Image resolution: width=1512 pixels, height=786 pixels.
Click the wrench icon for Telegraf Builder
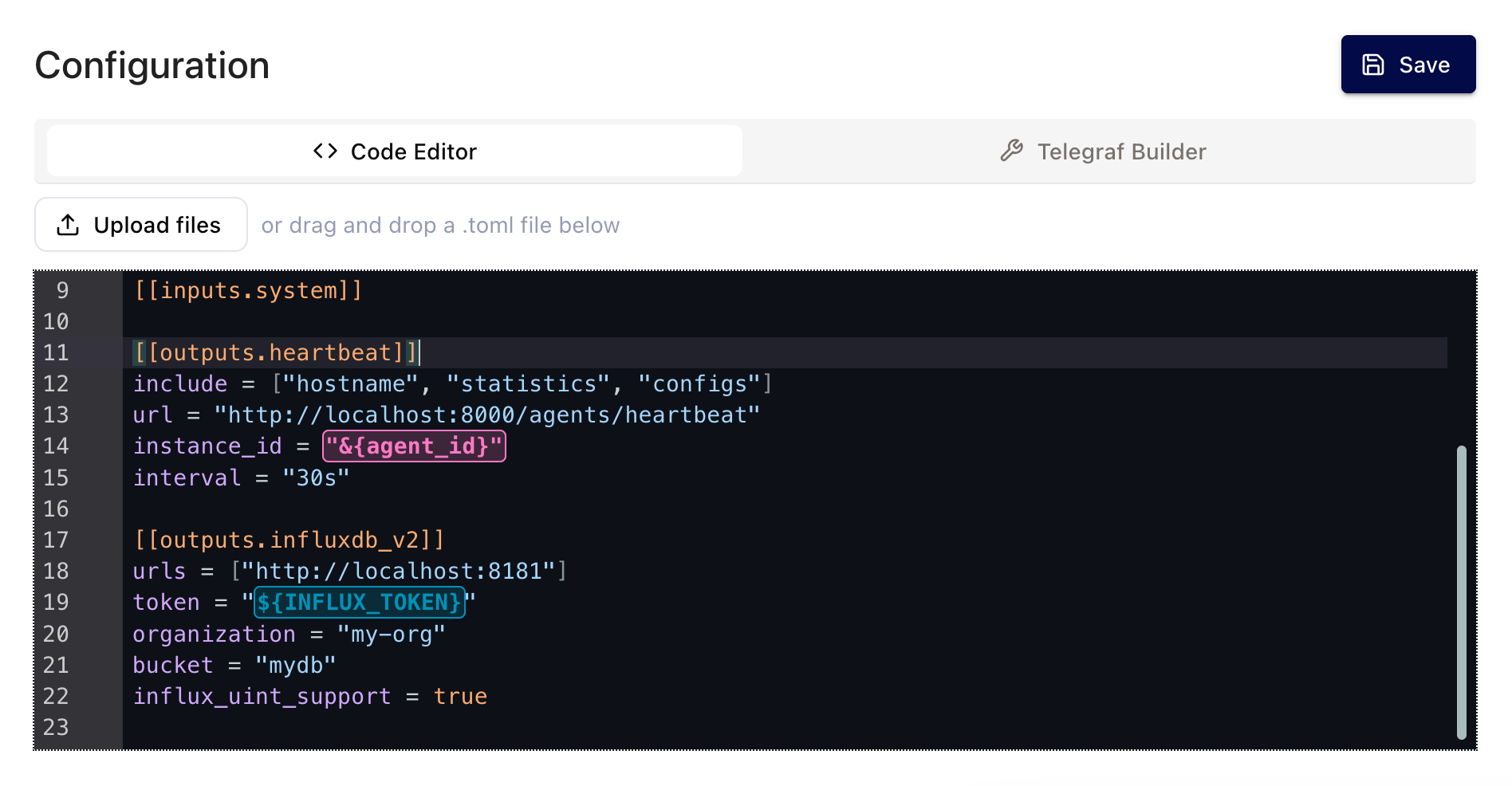click(x=1011, y=151)
